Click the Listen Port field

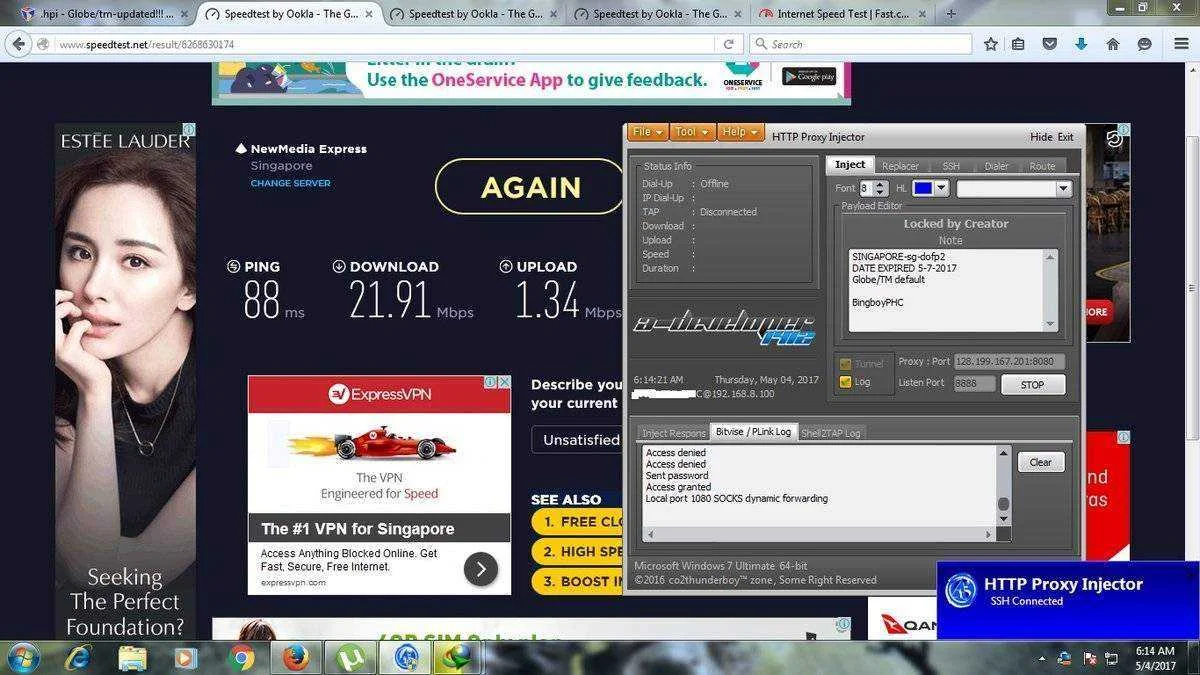pos(974,384)
